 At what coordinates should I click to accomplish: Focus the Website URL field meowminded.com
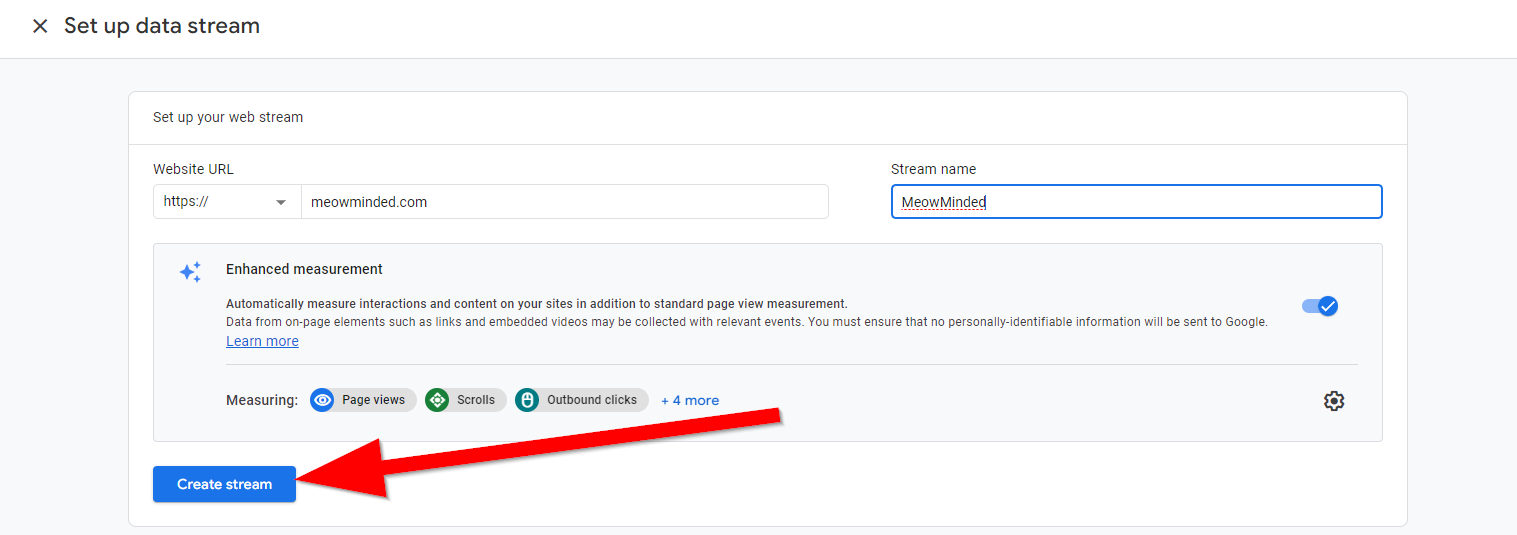click(x=565, y=201)
